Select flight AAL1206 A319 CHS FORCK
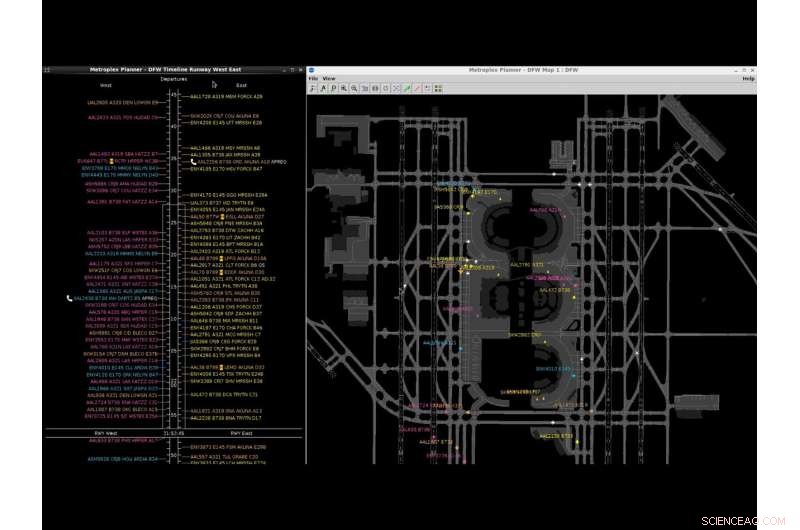Viewport: 800px width, 530px height. pos(226,307)
